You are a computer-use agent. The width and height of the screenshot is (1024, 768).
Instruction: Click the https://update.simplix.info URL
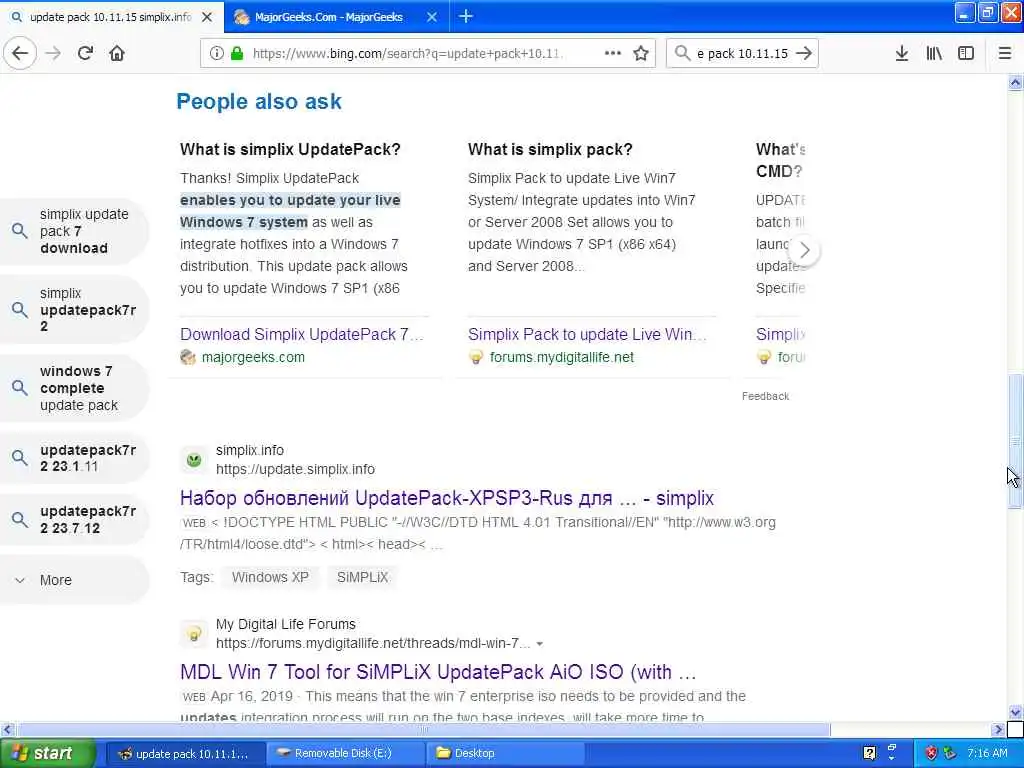[295, 470]
